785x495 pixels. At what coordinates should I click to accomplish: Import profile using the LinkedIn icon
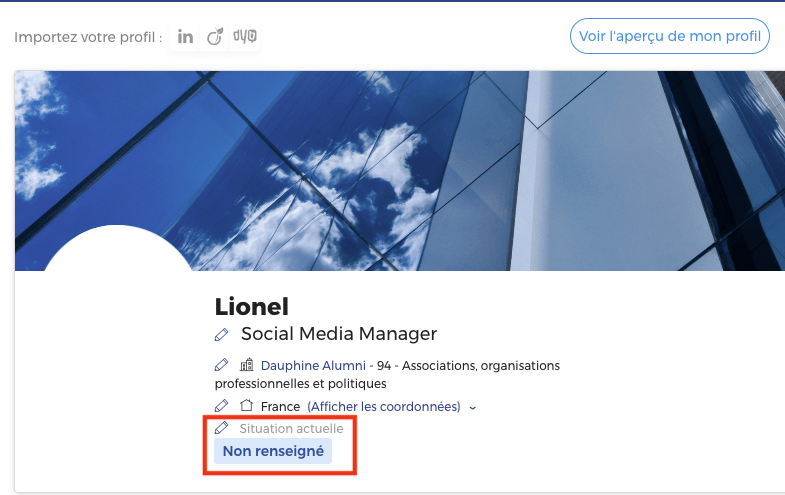click(185, 37)
